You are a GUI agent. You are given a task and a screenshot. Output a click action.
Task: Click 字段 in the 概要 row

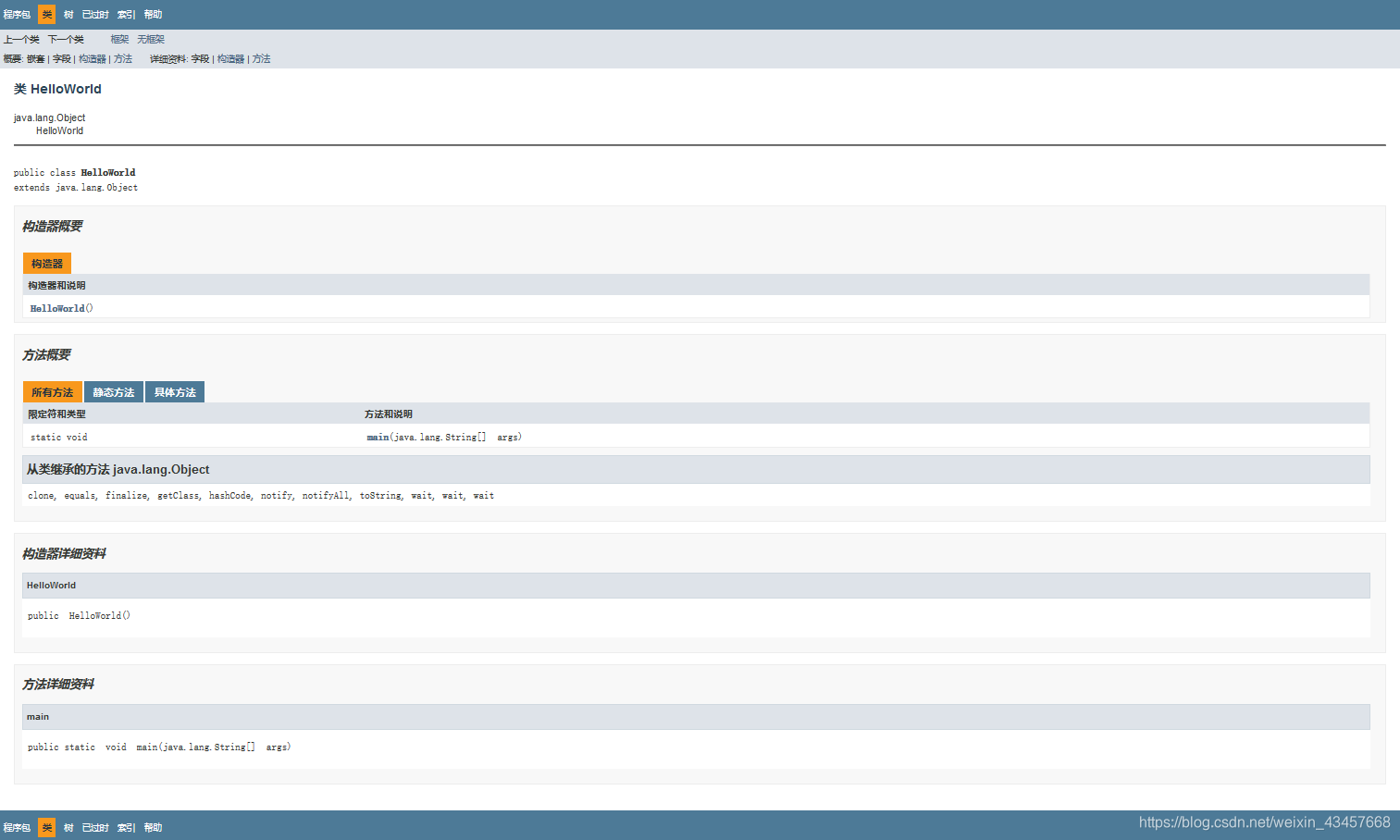tap(62, 59)
